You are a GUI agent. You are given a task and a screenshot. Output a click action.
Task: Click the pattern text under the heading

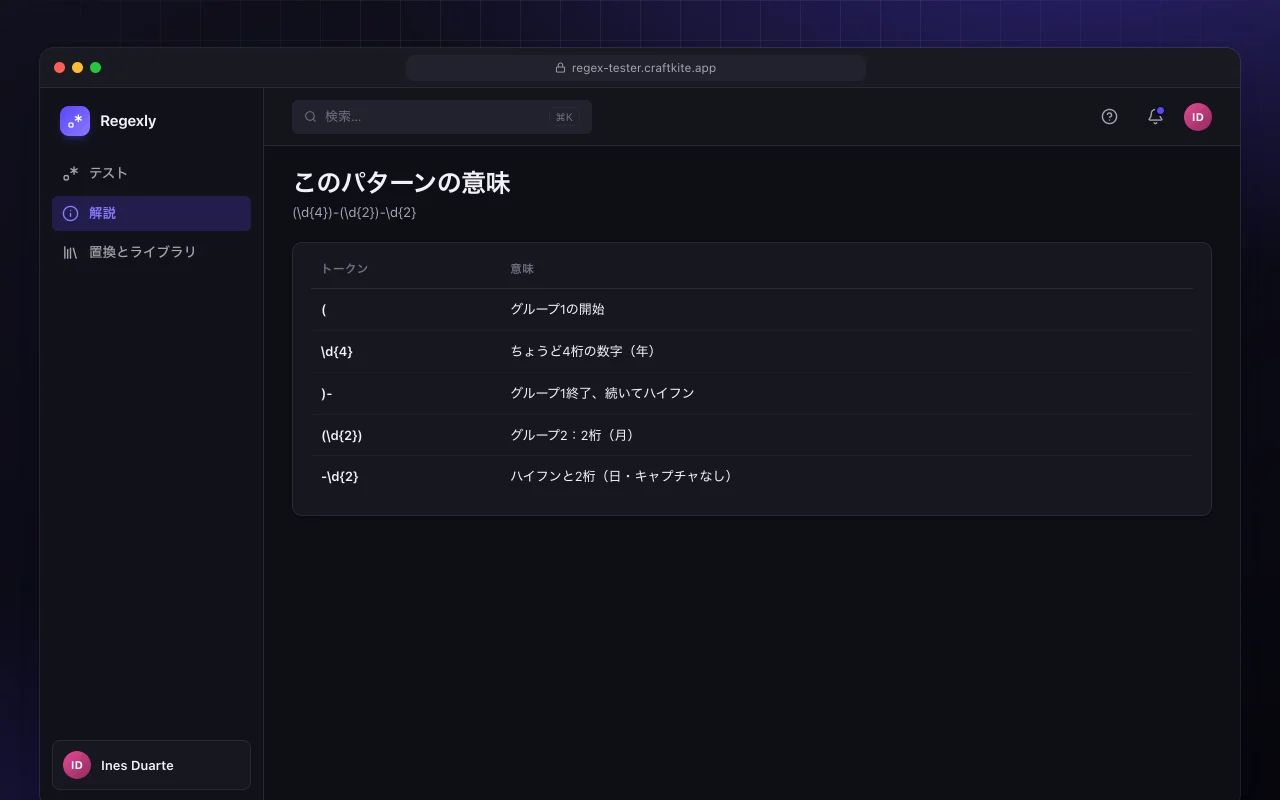354,213
